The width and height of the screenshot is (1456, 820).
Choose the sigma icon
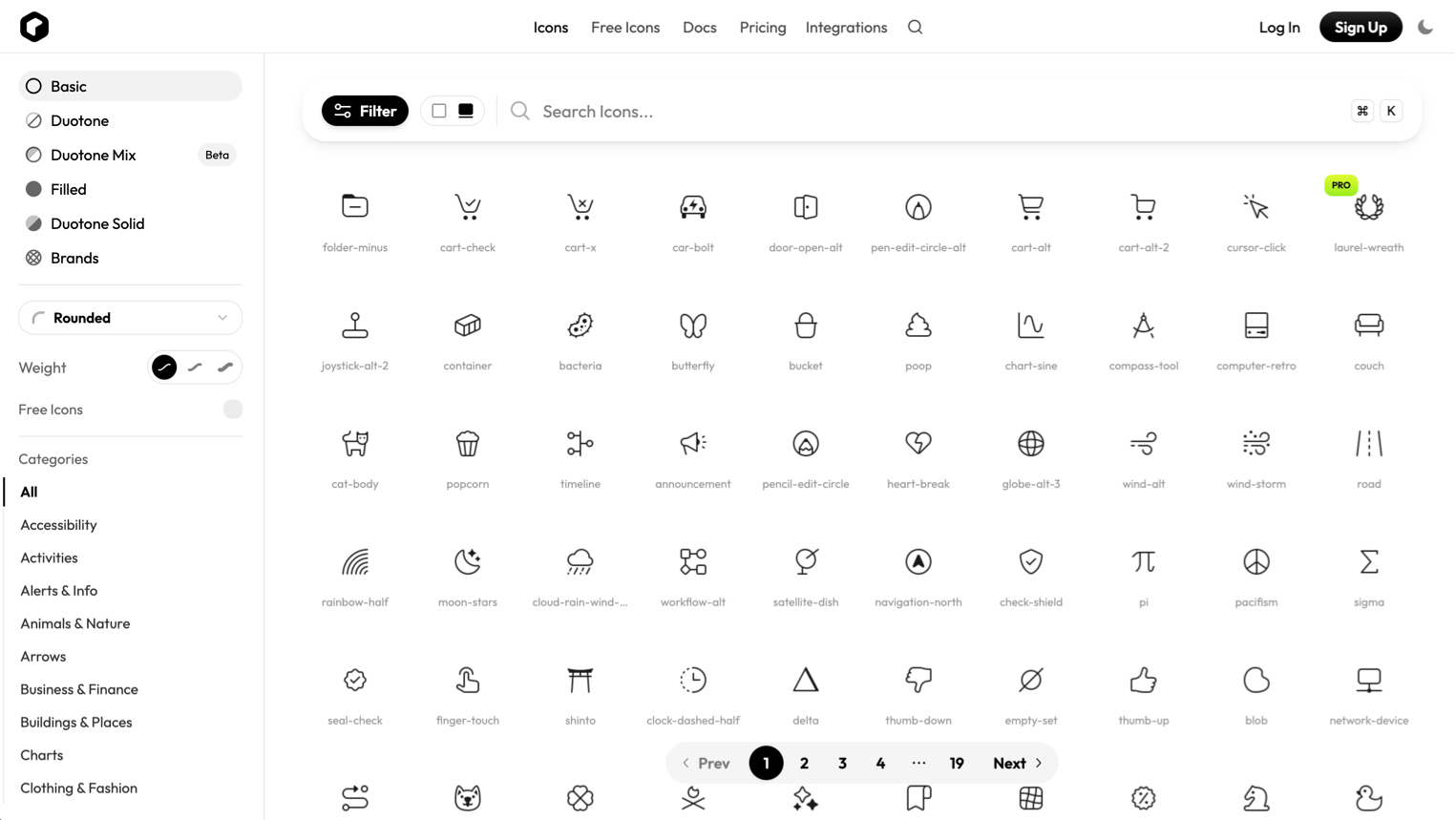click(1369, 562)
